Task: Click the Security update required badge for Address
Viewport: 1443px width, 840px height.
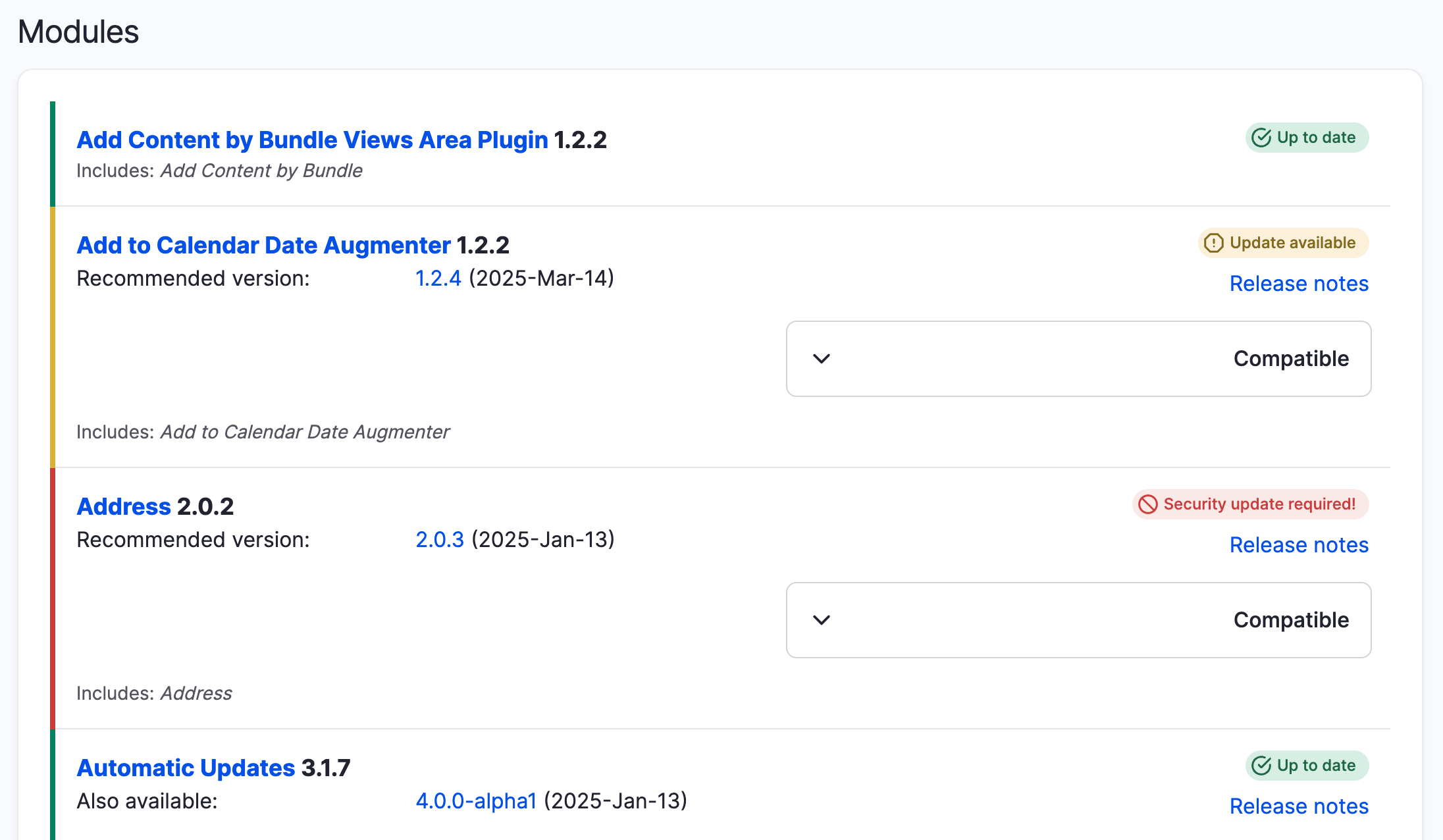Action: click(x=1249, y=504)
